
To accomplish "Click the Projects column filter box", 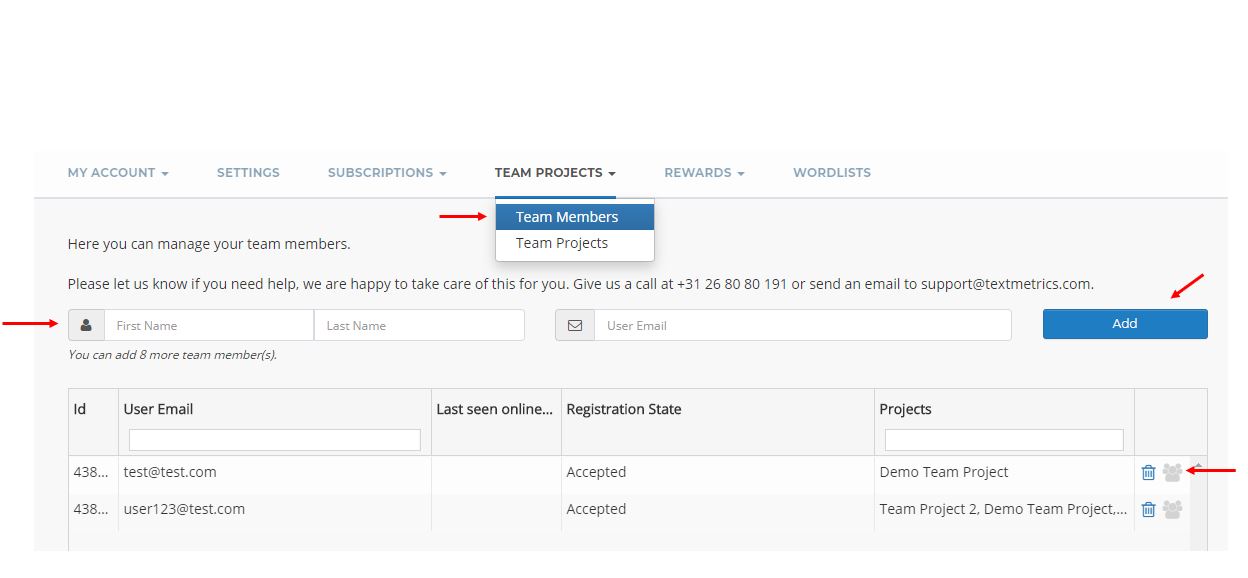I will 1004,440.
